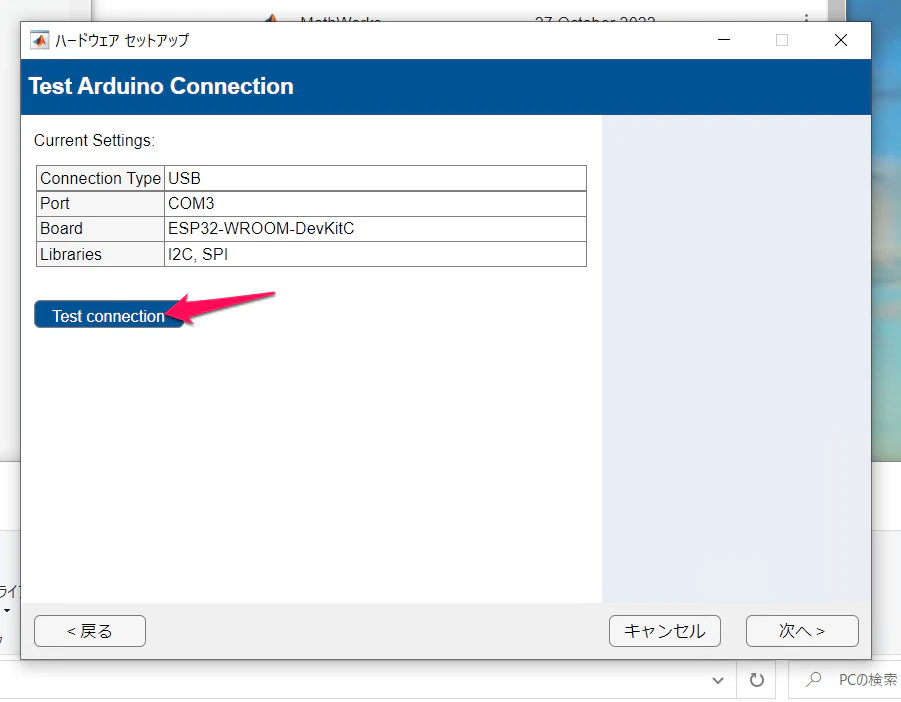Click the Board label cell
The width and height of the screenshot is (901, 702).
(101, 229)
